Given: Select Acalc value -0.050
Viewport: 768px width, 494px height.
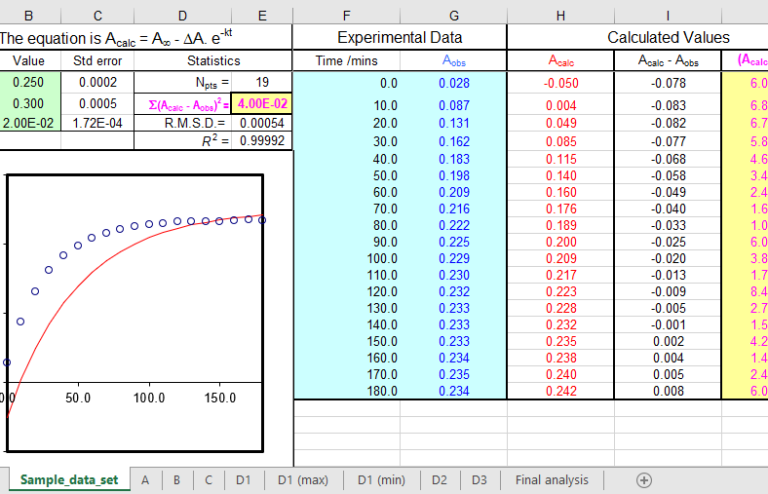Looking at the screenshot, I should (561, 83).
